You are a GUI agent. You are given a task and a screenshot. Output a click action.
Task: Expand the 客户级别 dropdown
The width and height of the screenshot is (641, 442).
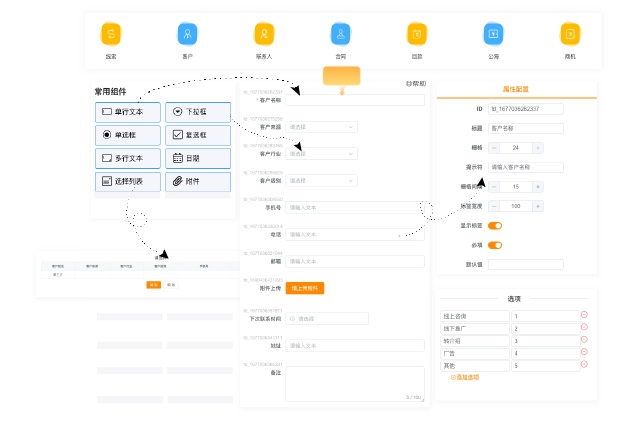point(321,181)
